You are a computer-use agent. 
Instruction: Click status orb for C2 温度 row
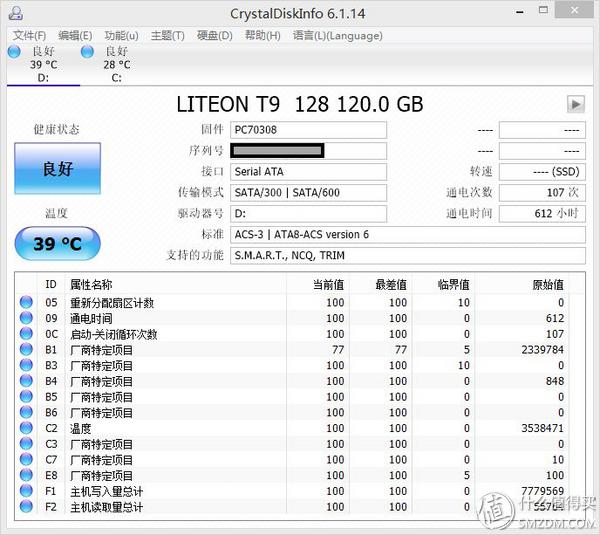(x=26, y=428)
